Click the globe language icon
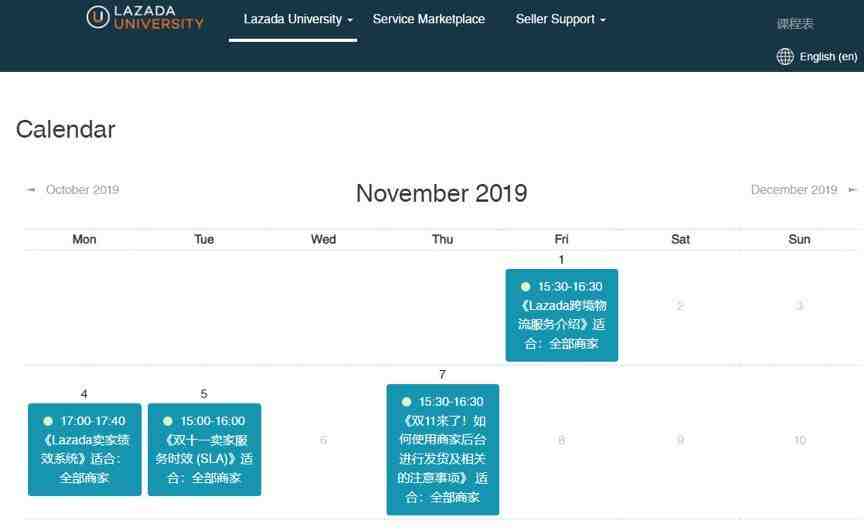 pos(785,57)
